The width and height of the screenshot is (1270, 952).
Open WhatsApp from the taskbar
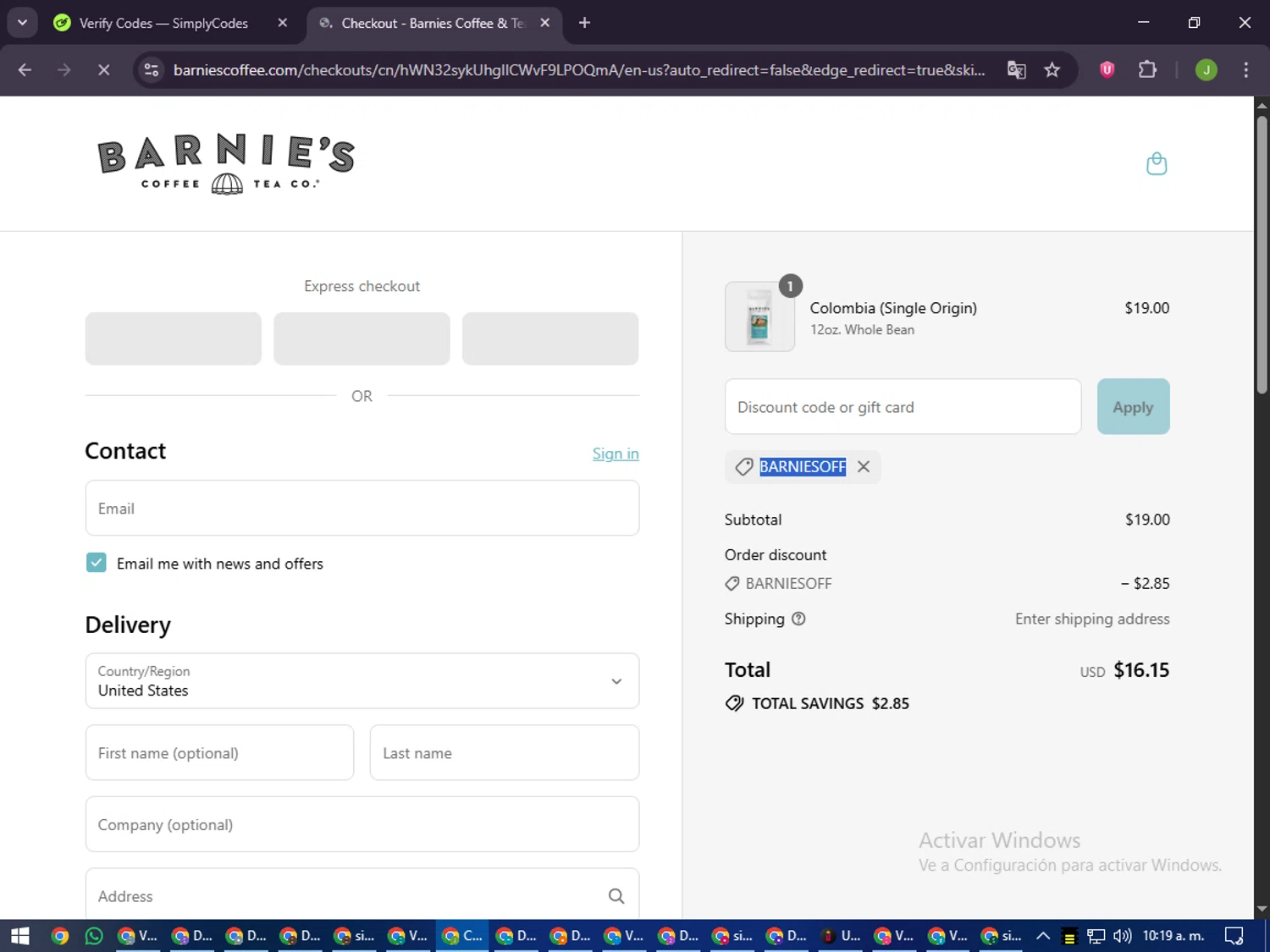pos(94,936)
